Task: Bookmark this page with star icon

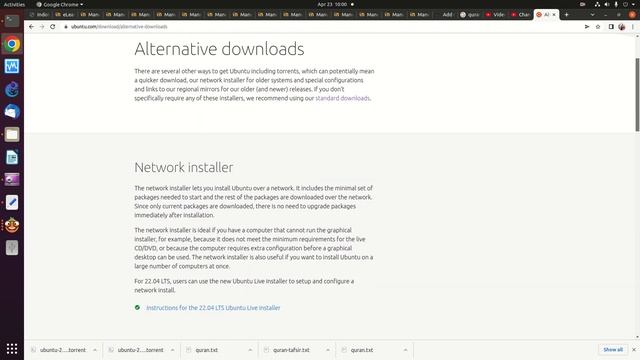Action: coord(598,27)
